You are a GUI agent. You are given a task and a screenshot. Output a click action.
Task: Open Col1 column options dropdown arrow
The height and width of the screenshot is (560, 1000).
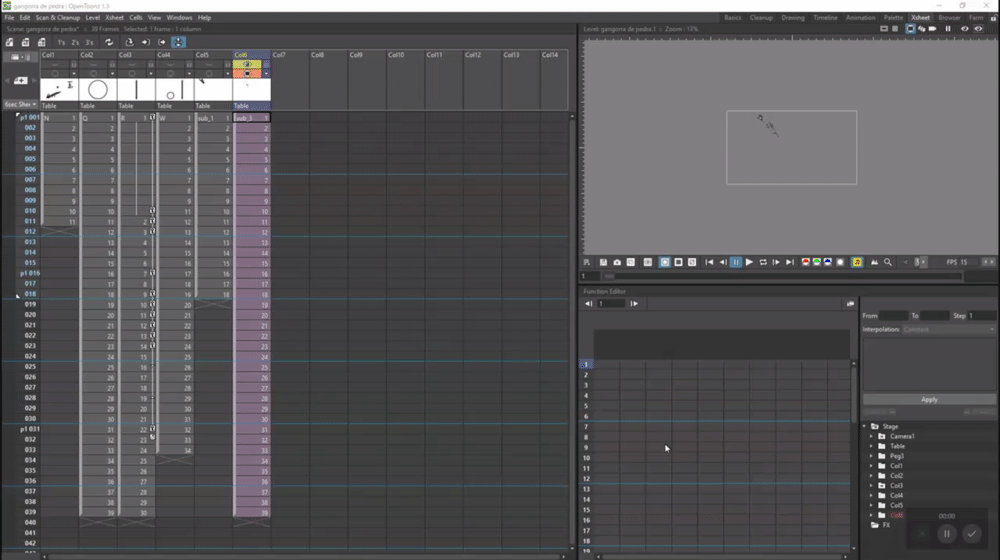[74, 73]
